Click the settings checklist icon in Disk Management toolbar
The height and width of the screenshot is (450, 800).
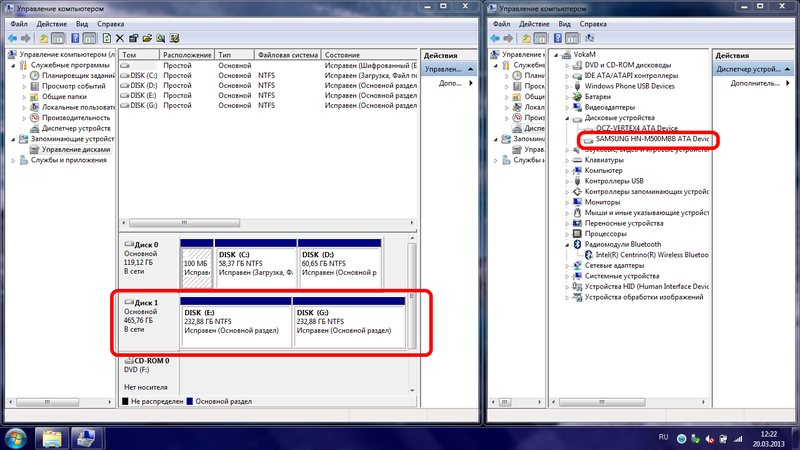[x=174, y=38]
